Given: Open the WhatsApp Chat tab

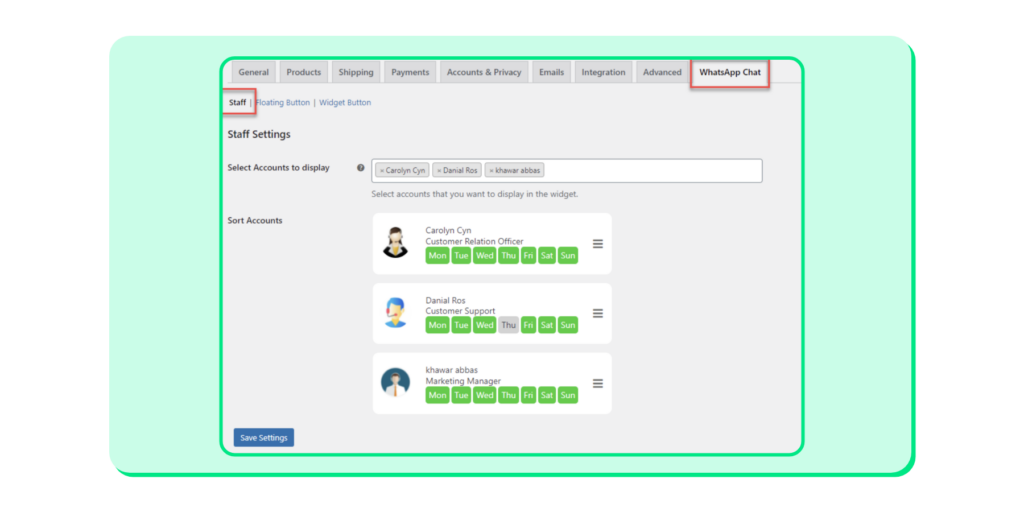Looking at the screenshot, I should (x=730, y=72).
